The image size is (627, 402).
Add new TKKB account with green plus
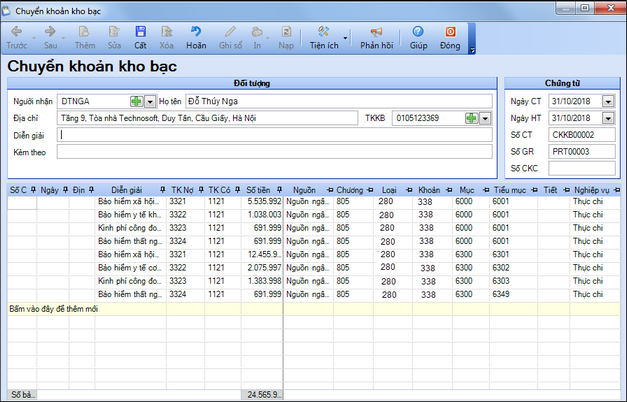[471, 118]
